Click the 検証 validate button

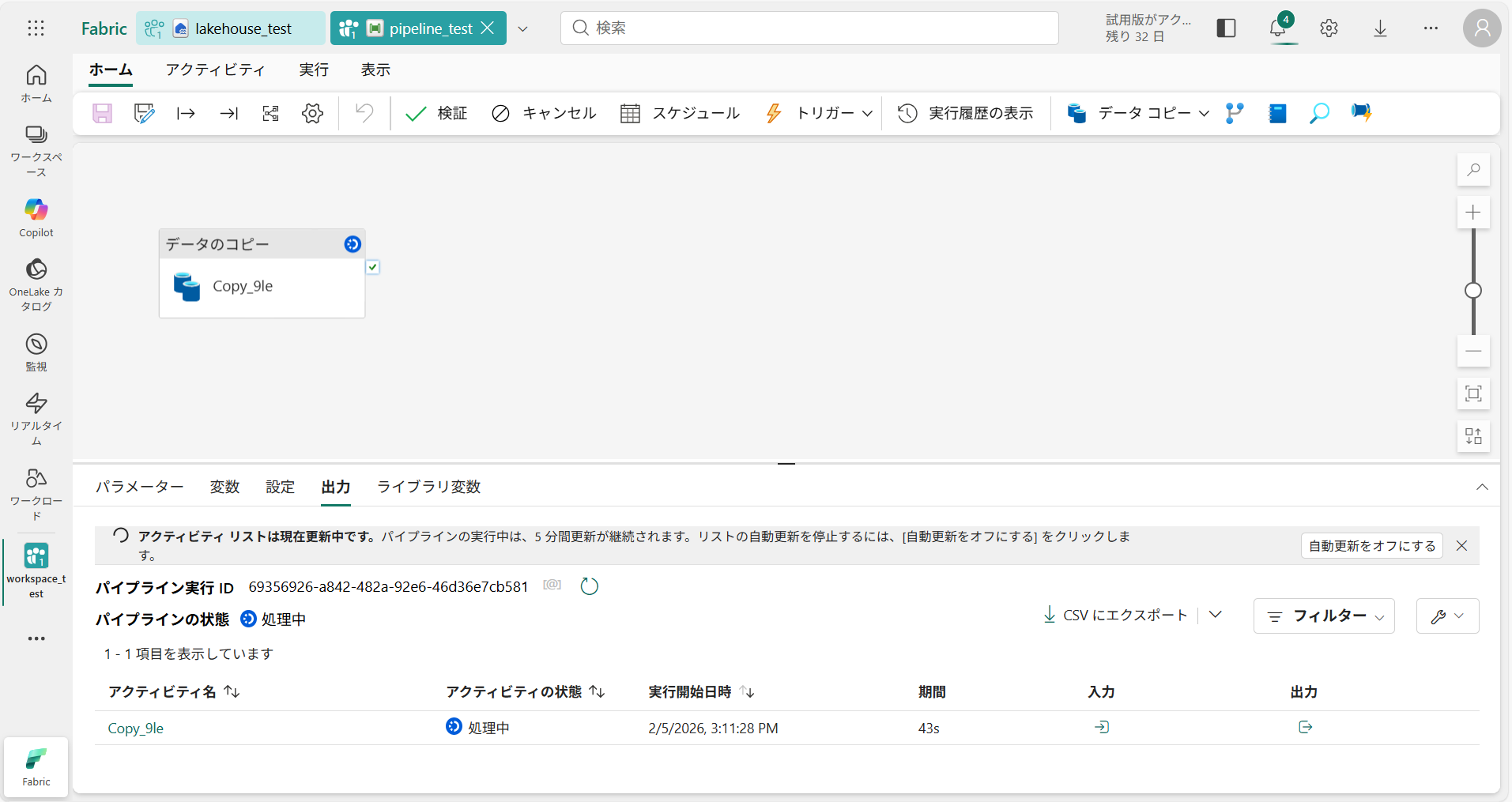436,113
